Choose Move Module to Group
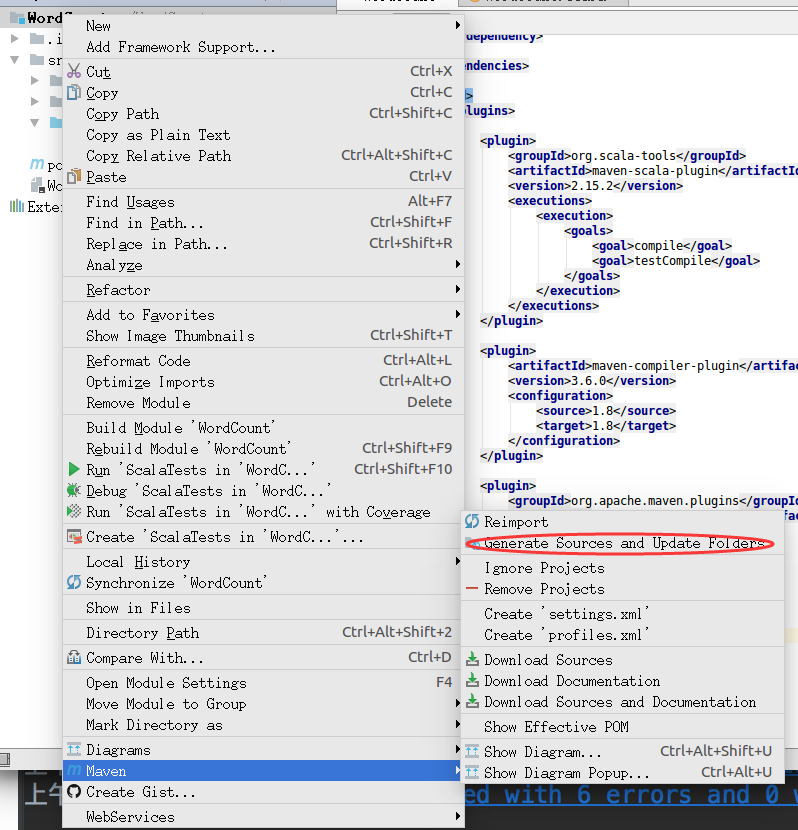Viewport: 798px width, 830px height. click(x=263, y=703)
